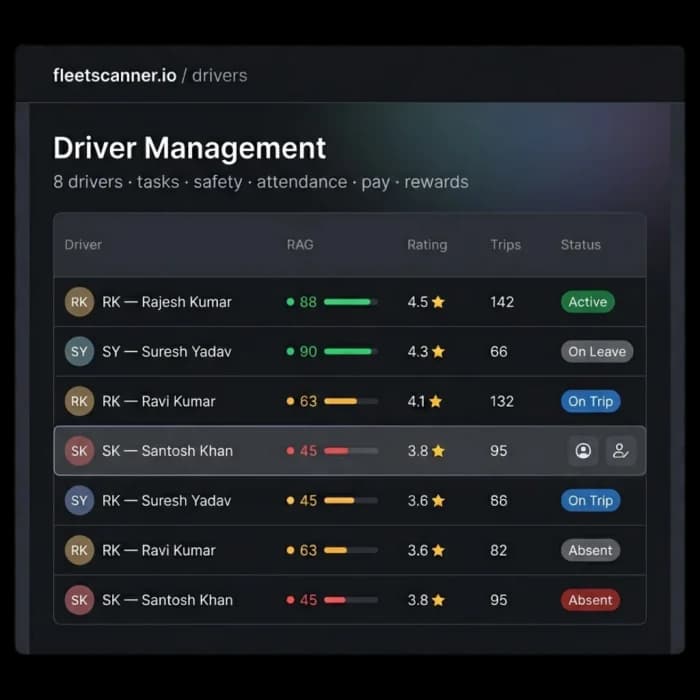This screenshot has width=700, height=700.
Task: Click SK avatar in Santosh Khan's red Absent row
Action: [79, 600]
